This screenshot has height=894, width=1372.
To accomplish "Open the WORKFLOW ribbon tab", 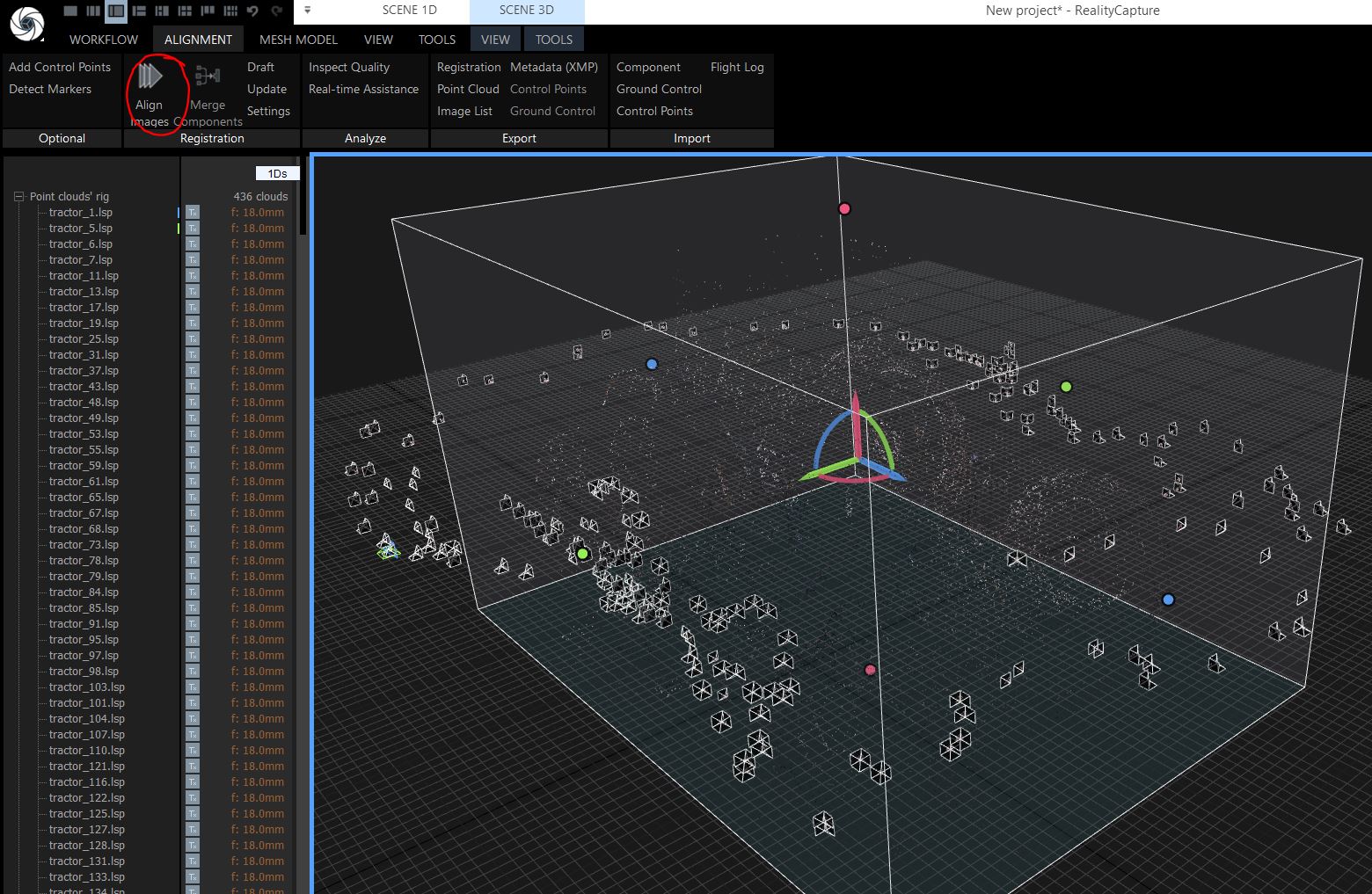I will [104, 40].
